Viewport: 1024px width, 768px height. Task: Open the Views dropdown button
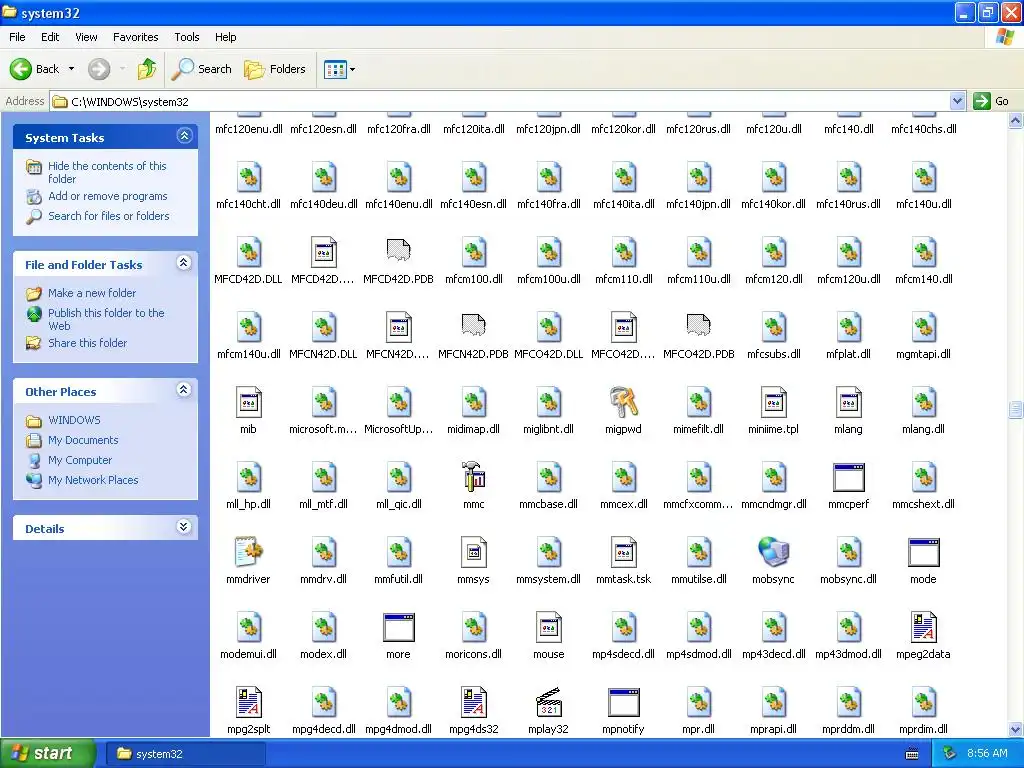pyautogui.click(x=339, y=69)
